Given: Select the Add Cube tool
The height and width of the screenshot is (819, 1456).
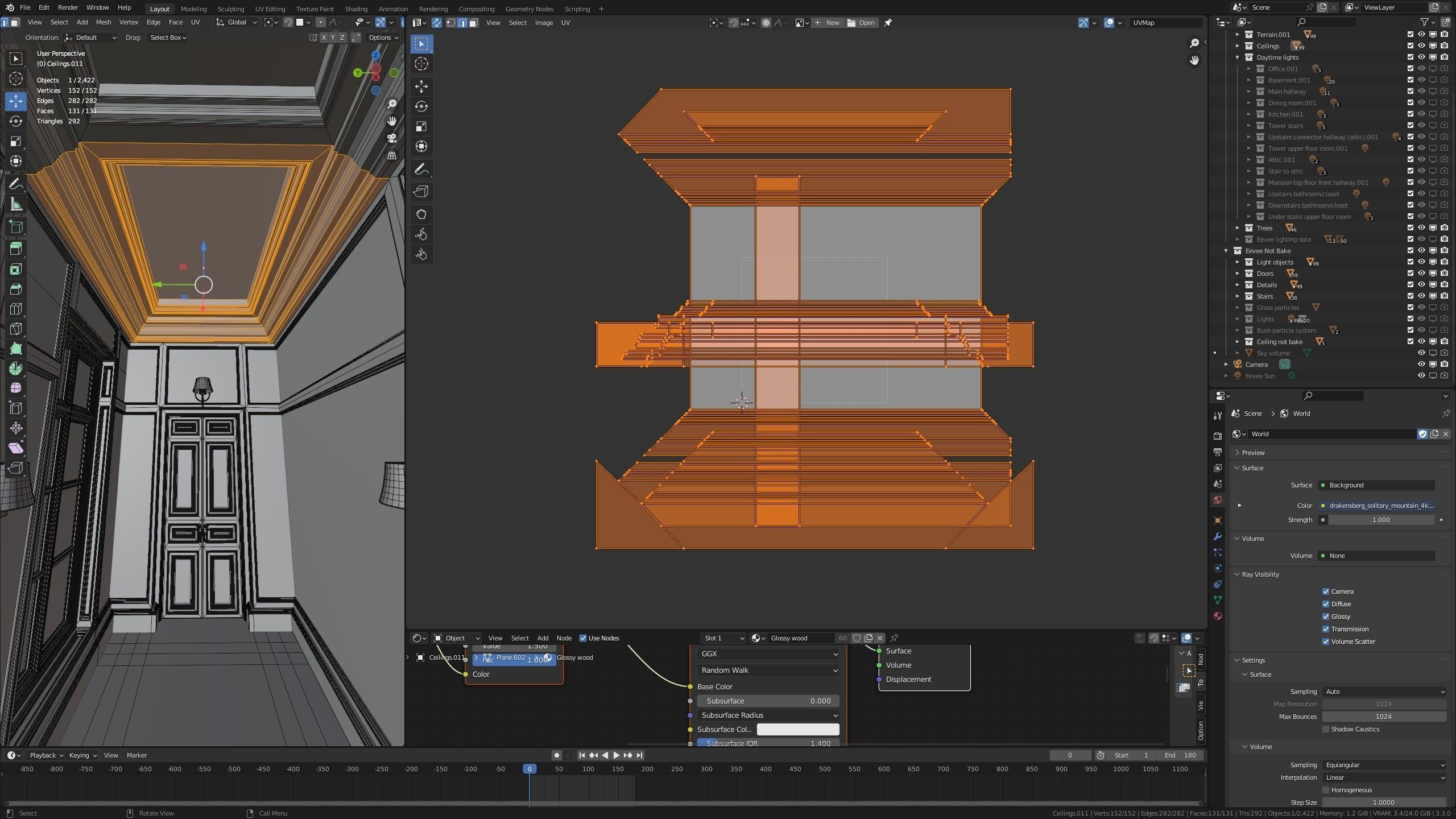Looking at the screenshot, I should pos(16,227).
